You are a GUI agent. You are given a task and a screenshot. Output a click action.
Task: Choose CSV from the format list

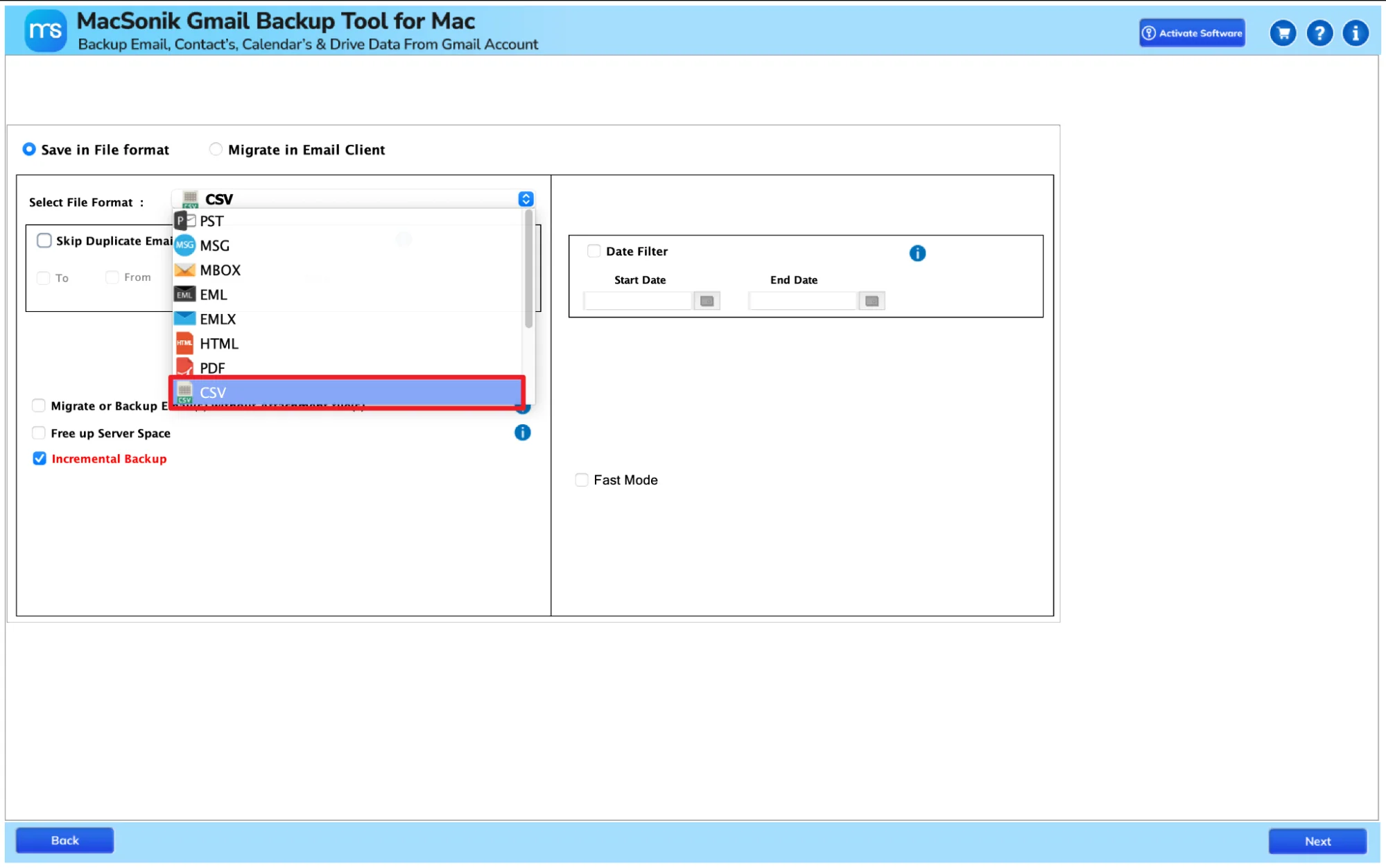[x=347, y=392]
